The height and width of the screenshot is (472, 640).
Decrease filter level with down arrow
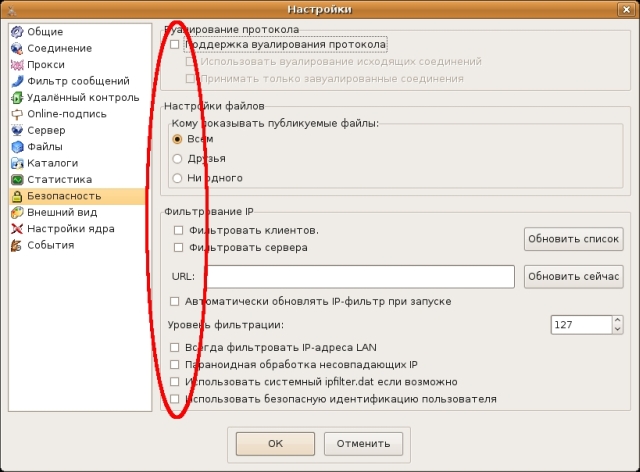pyautogui.click(x=617, y=329)
